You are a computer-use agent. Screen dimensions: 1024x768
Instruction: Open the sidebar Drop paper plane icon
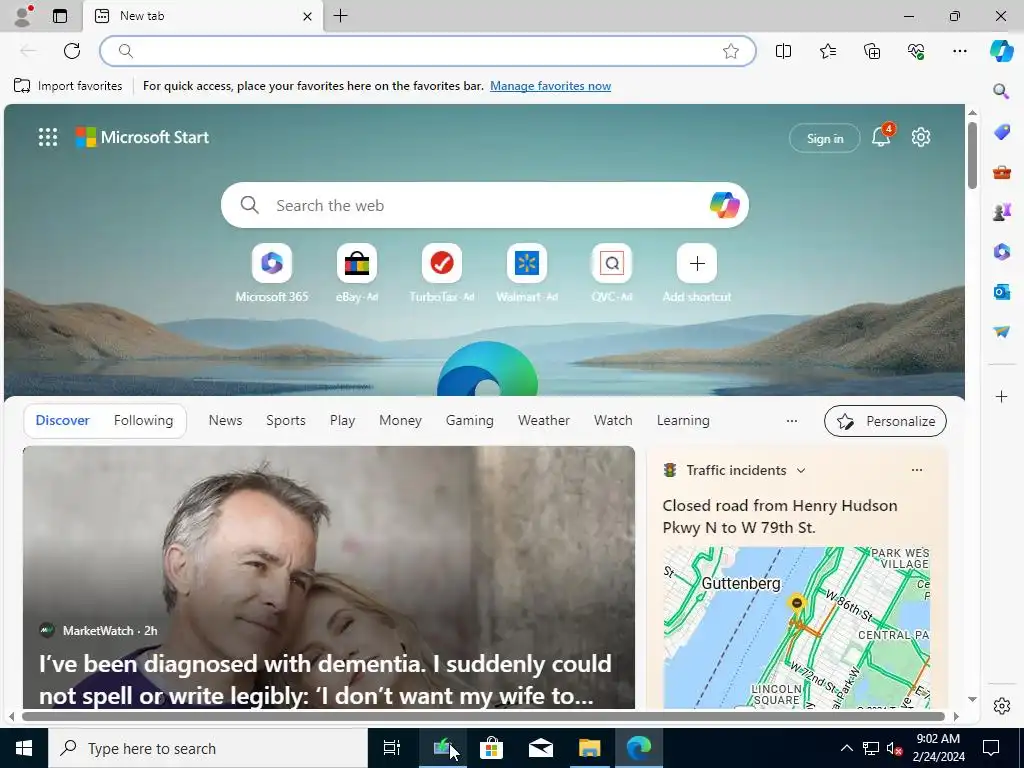coord(1002,332)
